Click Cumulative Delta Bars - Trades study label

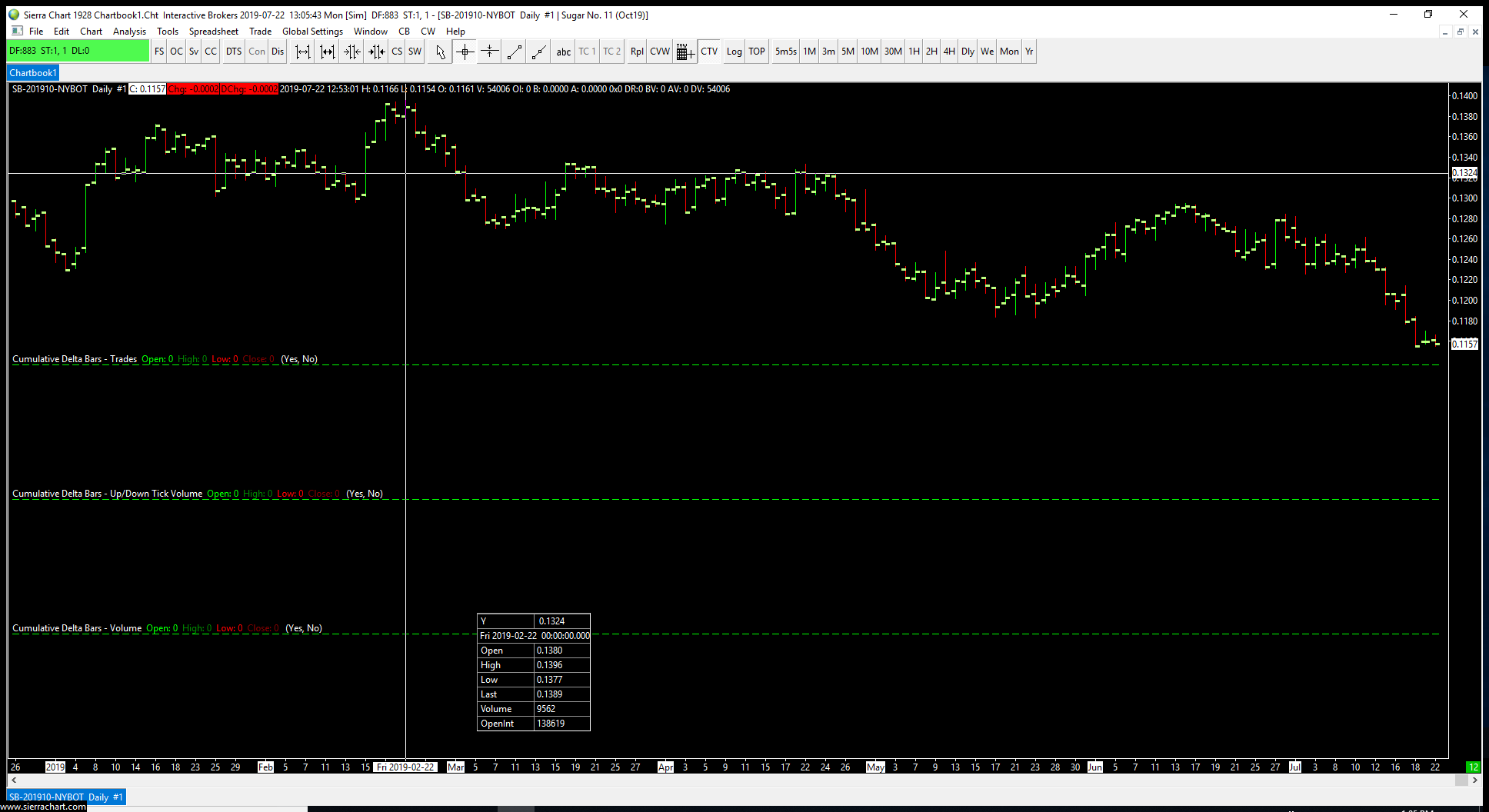tap(75, 359)
